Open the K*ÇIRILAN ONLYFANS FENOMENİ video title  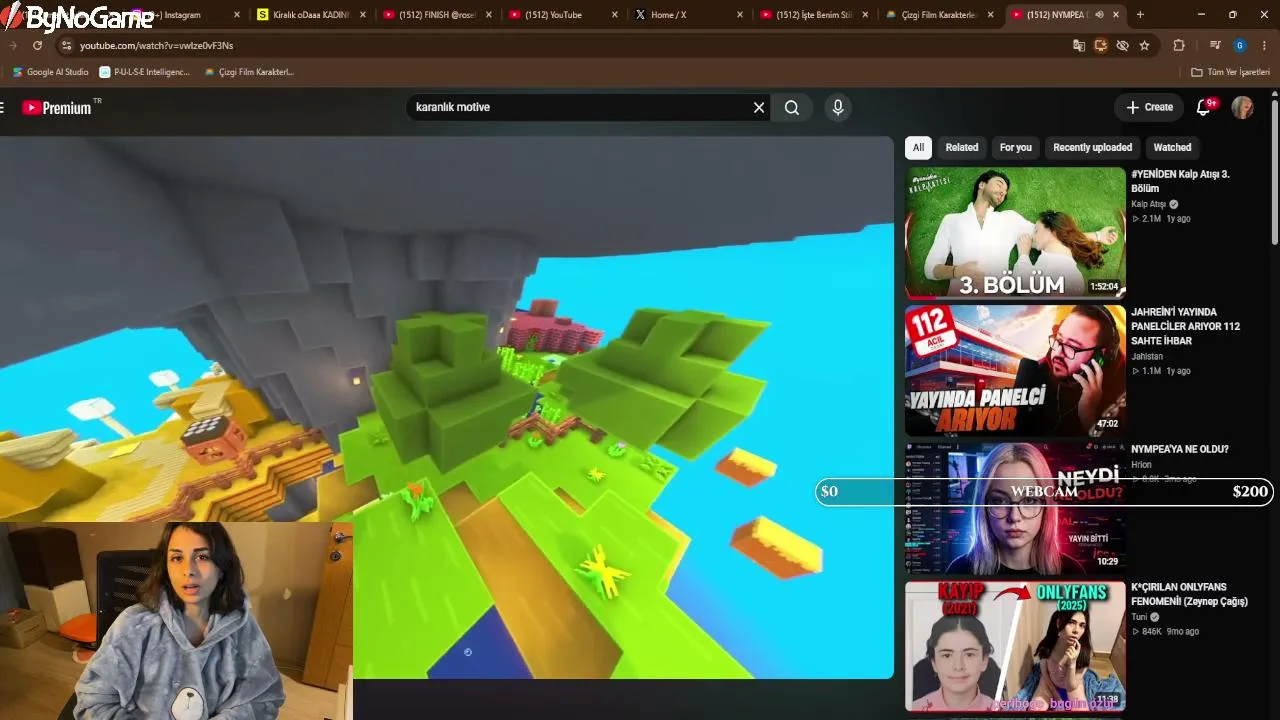1190,594
